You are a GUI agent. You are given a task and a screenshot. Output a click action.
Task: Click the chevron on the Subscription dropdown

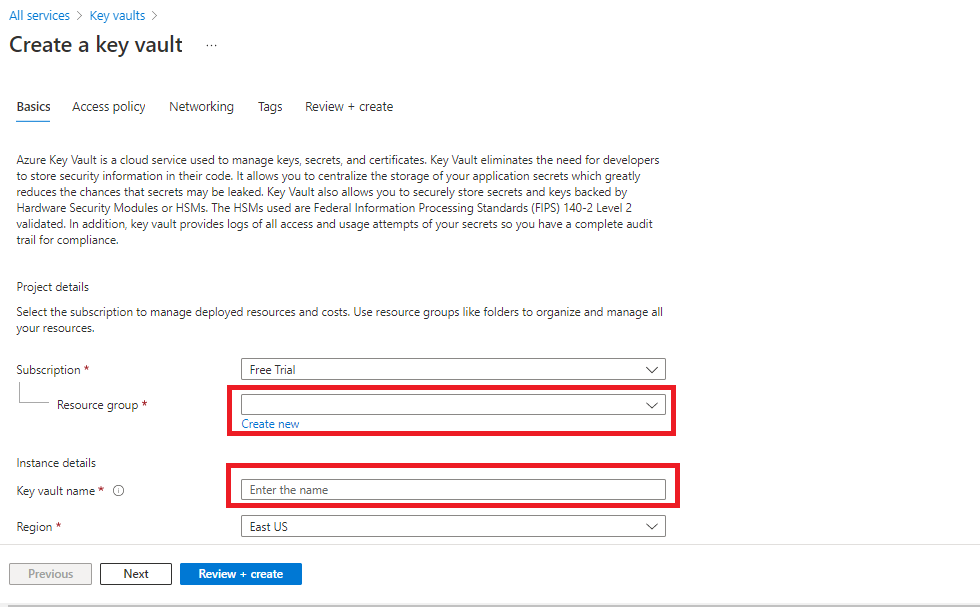[x=652, y=369]
